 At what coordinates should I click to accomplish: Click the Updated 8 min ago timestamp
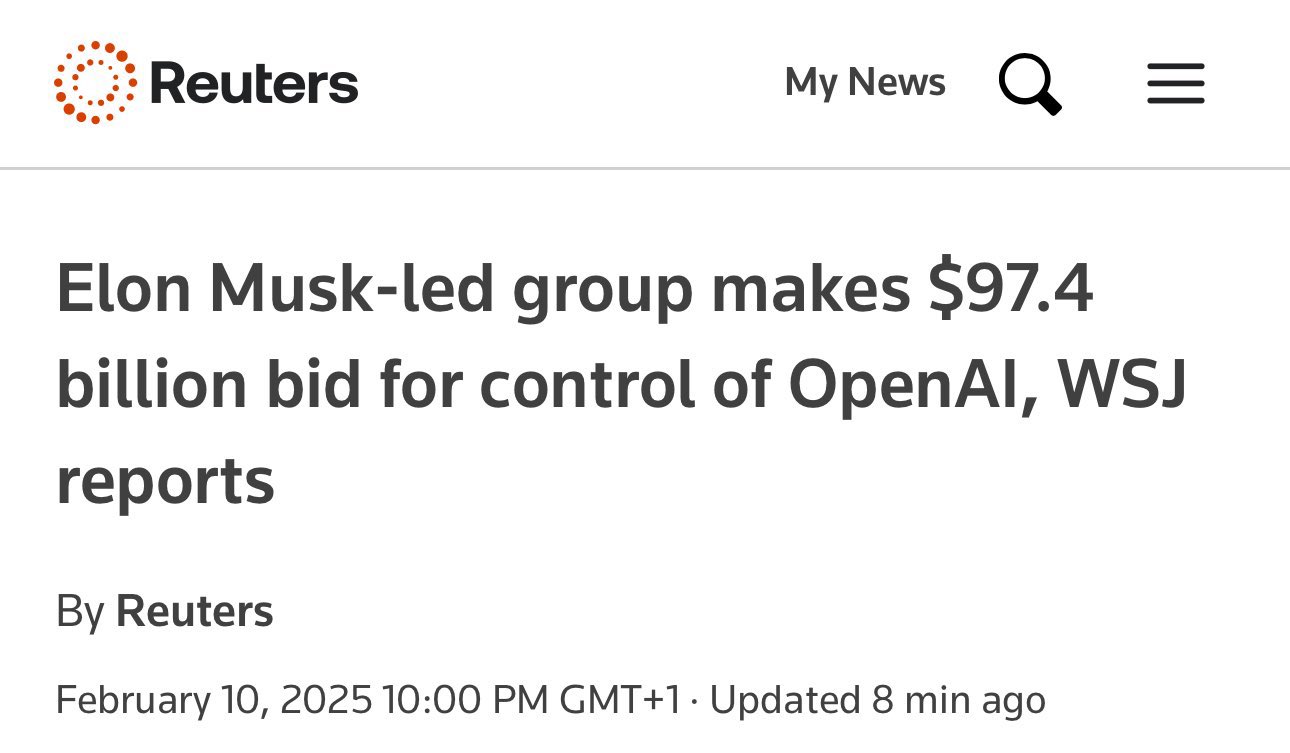pyautogui.click(x=875, y=699)
